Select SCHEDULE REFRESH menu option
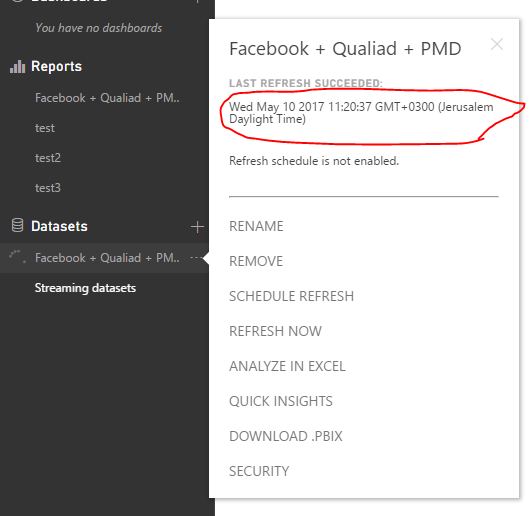532x516 pixels. [x=291, y=296]
